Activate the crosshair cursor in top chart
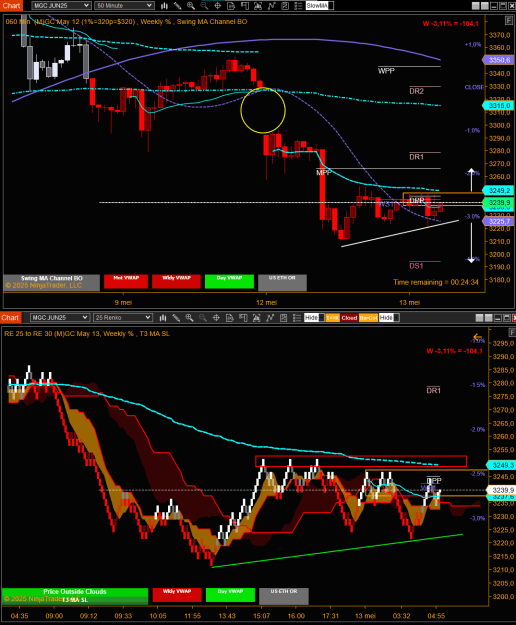516x625 pixels. click(x=218, y=6)
